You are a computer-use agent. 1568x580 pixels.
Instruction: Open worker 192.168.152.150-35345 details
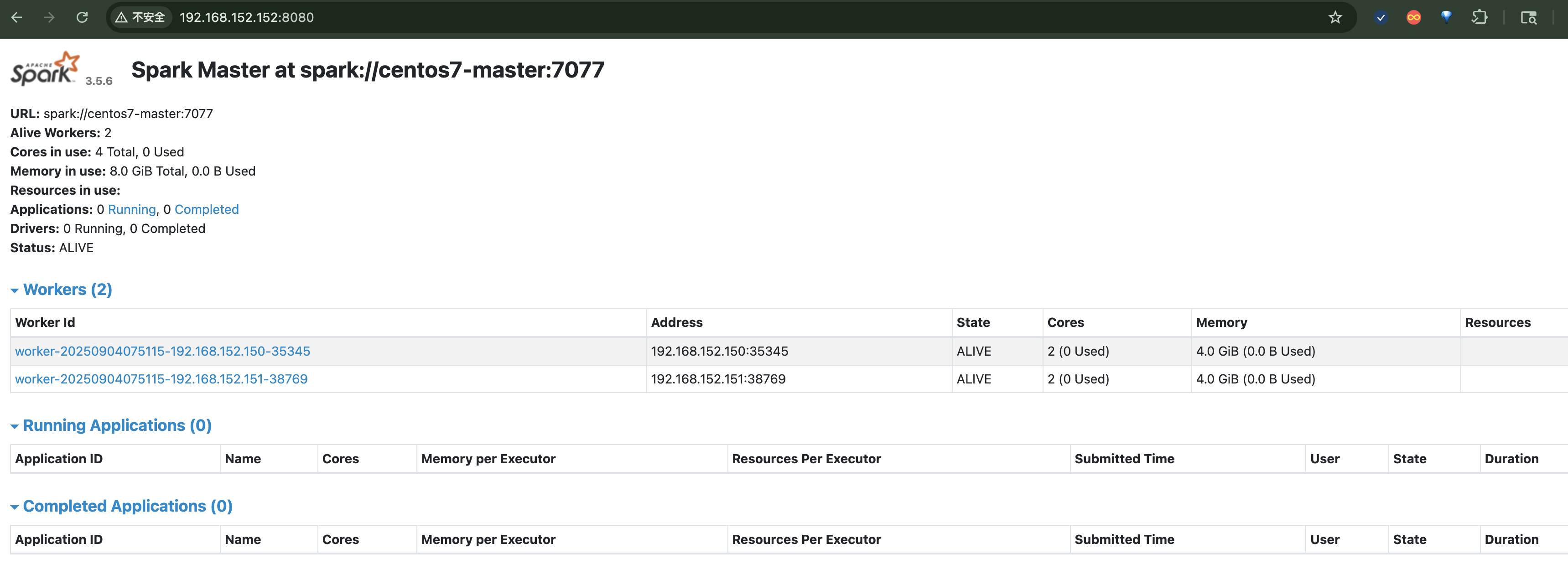pyautogui.click(x=162, y=351)
